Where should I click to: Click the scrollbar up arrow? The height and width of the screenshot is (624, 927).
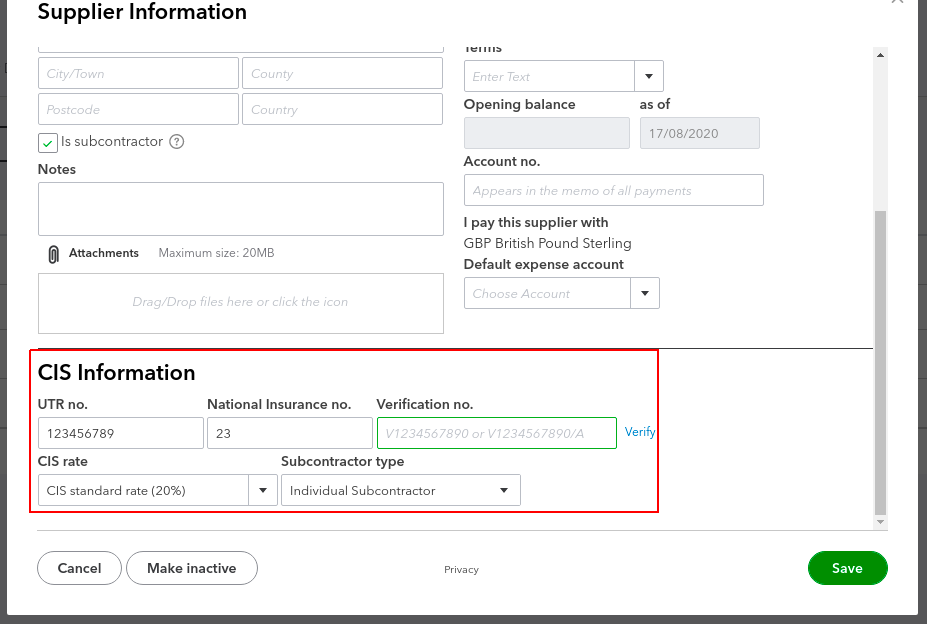tap(880, 55)
